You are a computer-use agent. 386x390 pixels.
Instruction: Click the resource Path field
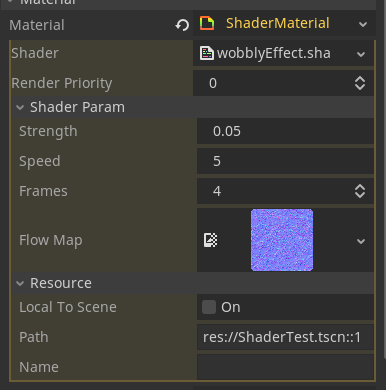coord(285,337)
